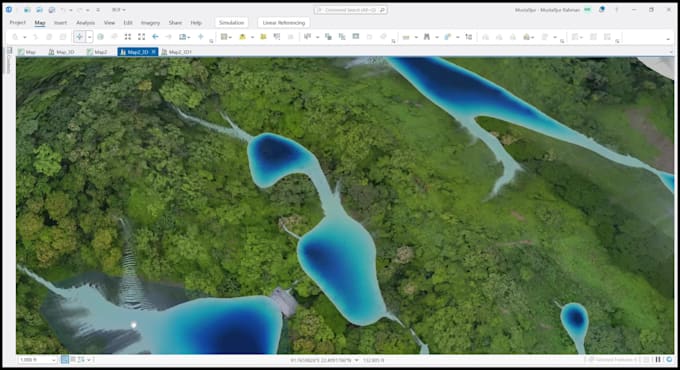Click the refresh view icon
Screen dimensions: 680x370
coord(670,360)
